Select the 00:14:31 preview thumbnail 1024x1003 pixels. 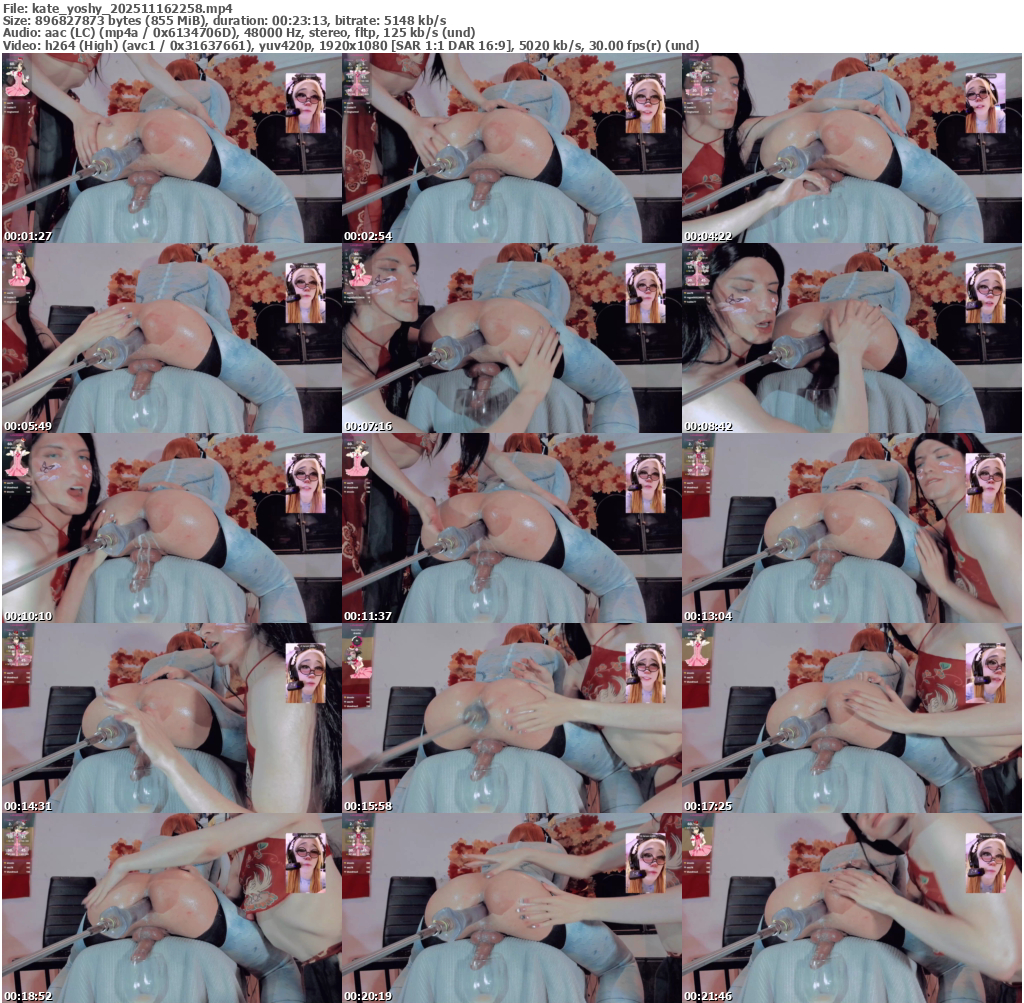click(171, 719)
